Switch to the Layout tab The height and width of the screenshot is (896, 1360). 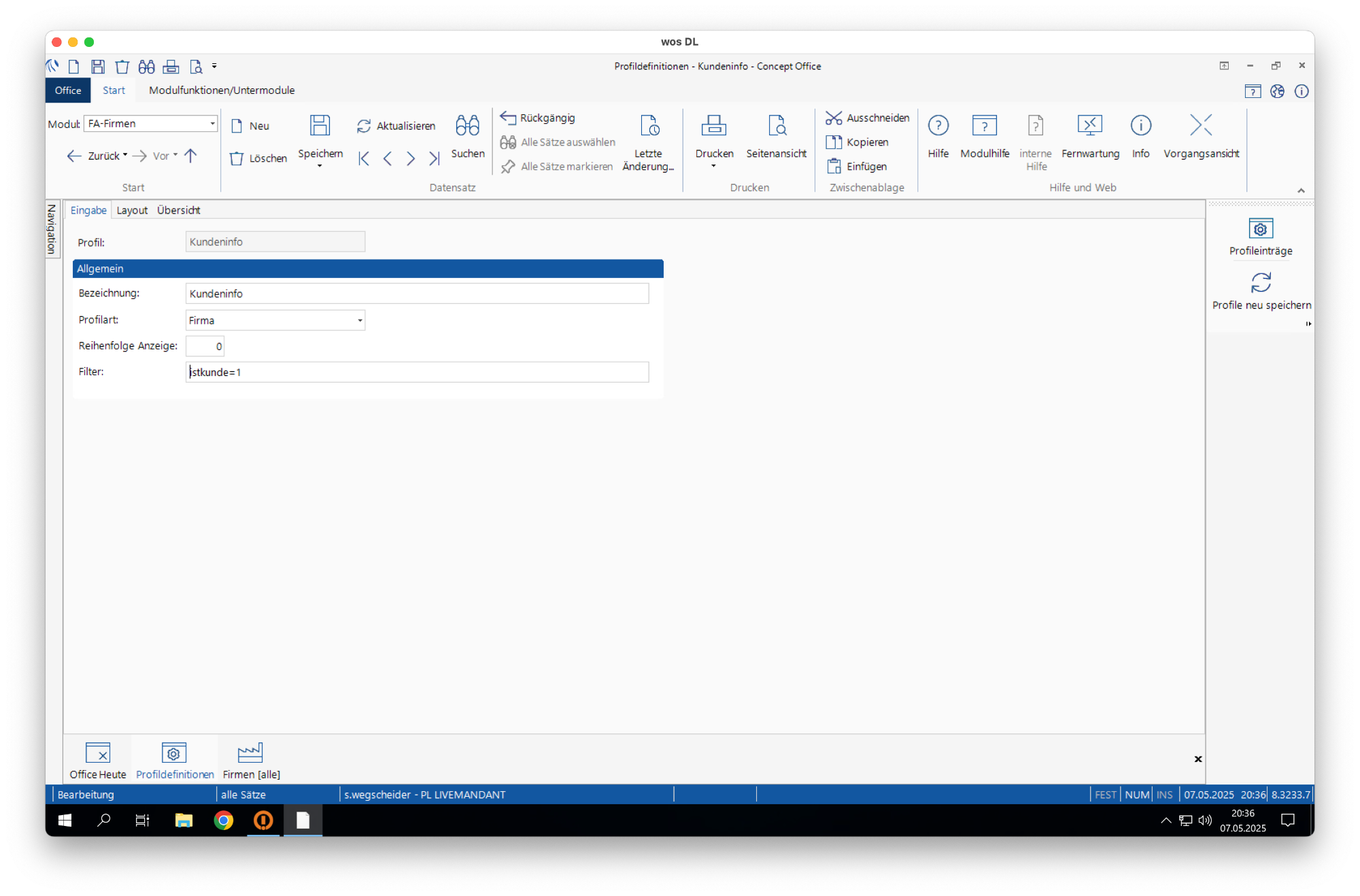tap(132, 210)
